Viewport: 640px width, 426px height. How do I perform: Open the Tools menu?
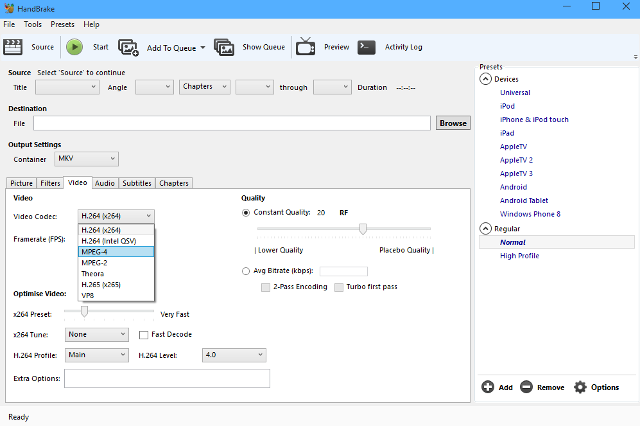click(x=33, y=24)
